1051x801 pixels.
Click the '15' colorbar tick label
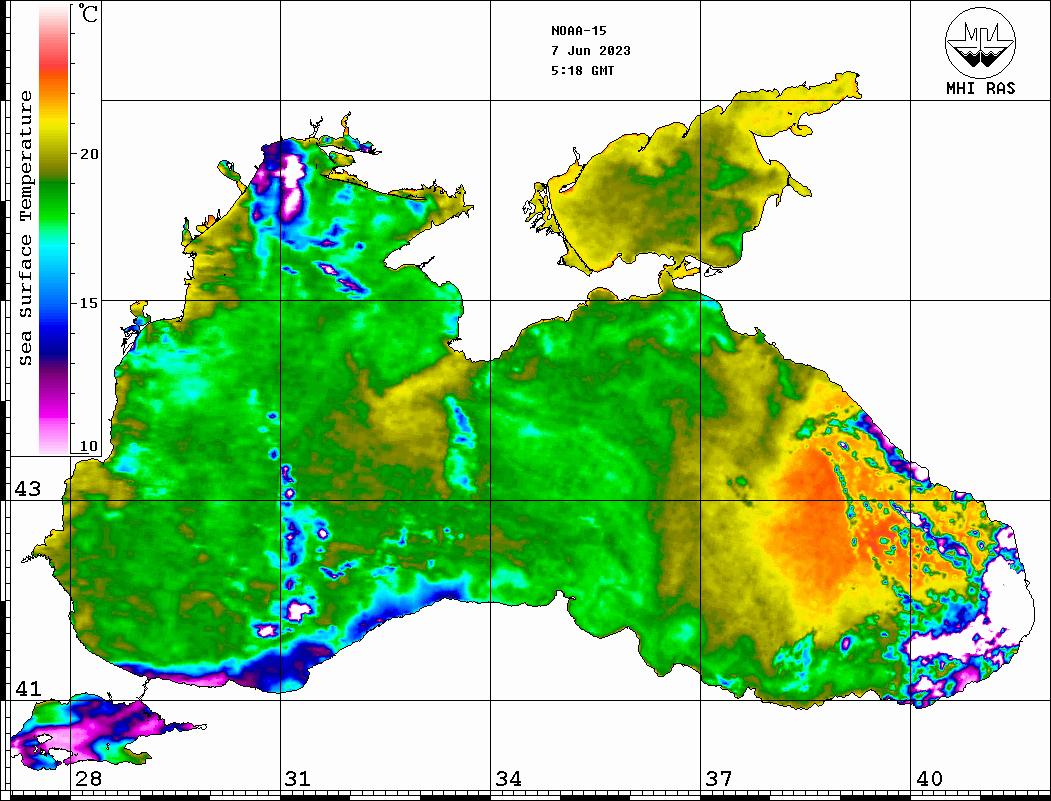coord(88,303)
